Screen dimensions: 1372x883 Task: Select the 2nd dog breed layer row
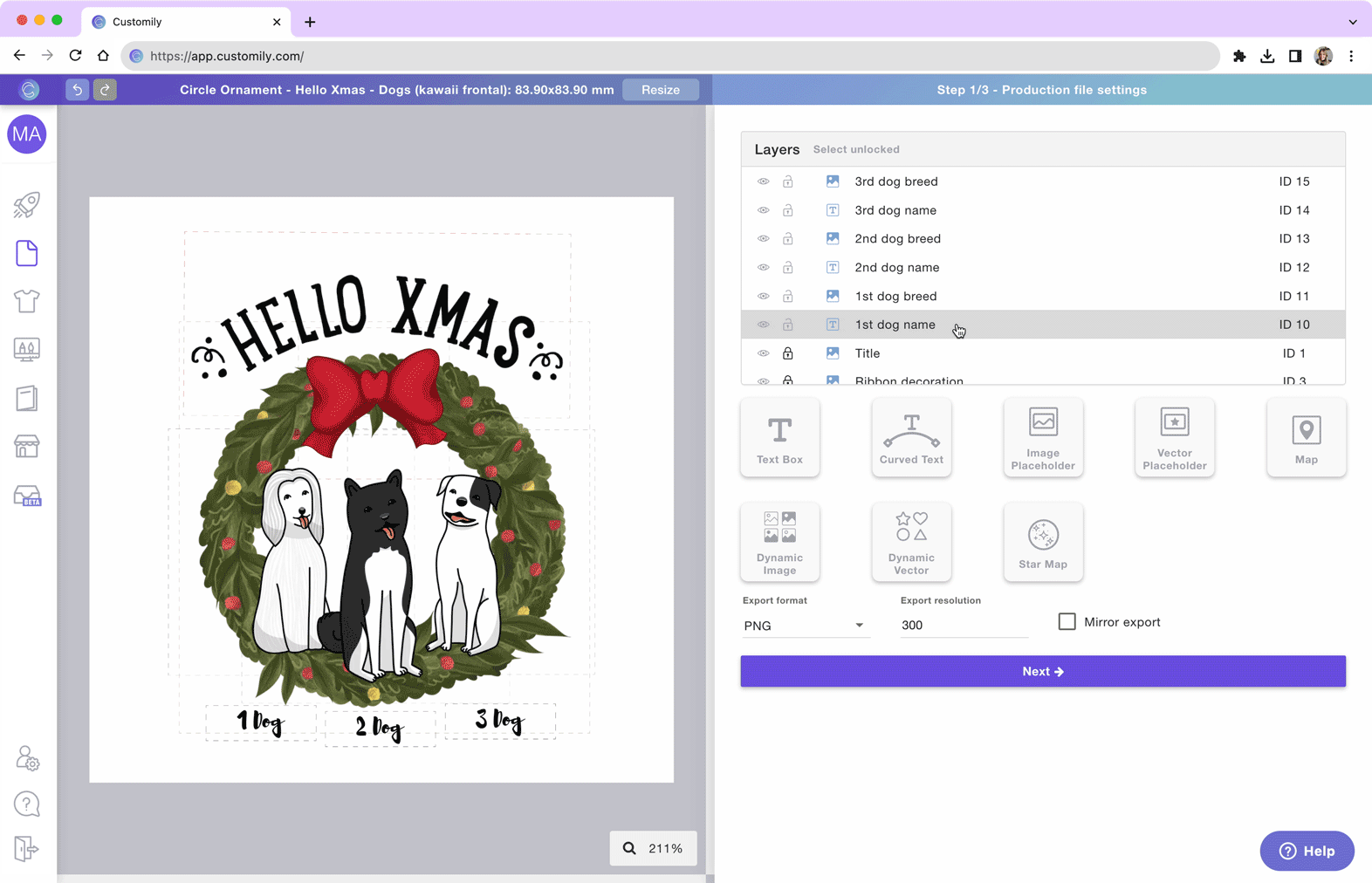click(x=1043, y=238)
